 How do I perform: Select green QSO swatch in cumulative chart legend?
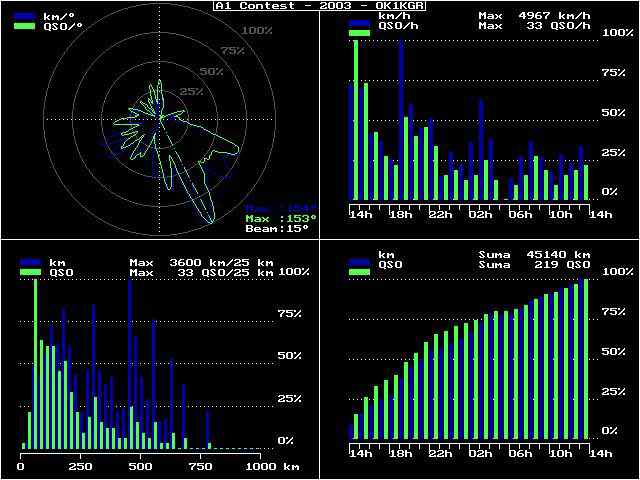click(360, 272)
